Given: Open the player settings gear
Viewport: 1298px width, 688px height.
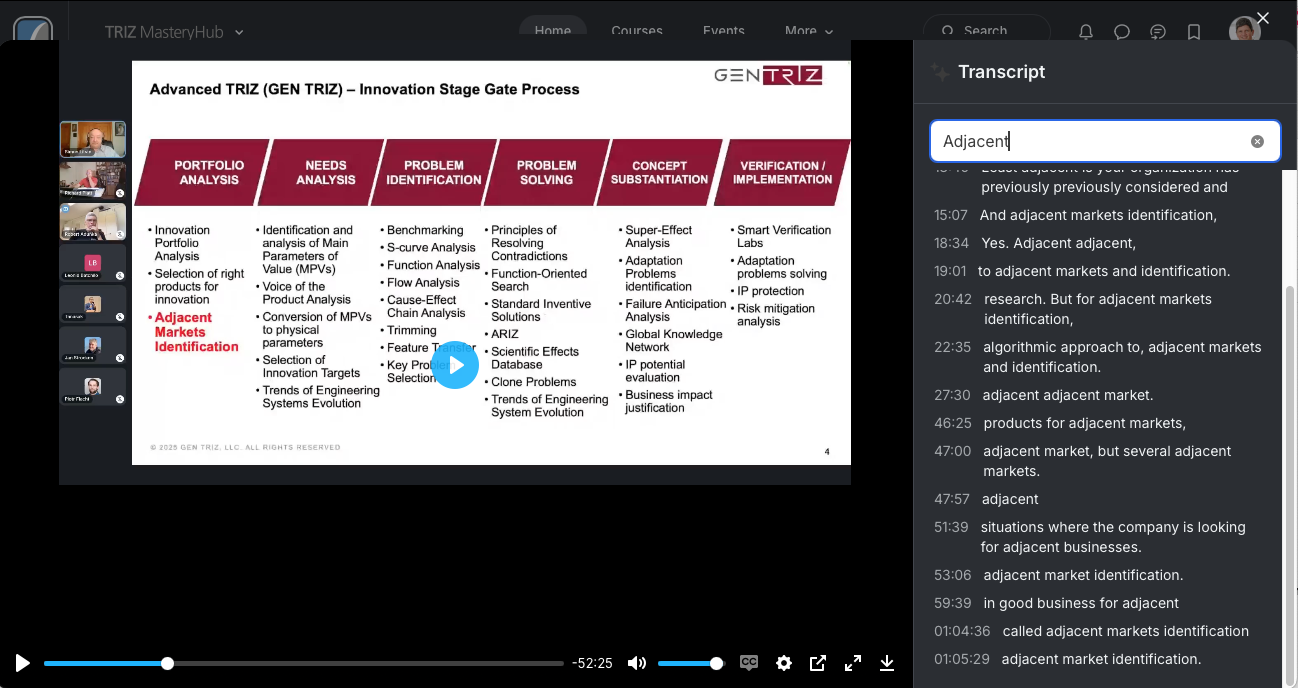Looking at the screenshot, I should click(x=784, y=663).
